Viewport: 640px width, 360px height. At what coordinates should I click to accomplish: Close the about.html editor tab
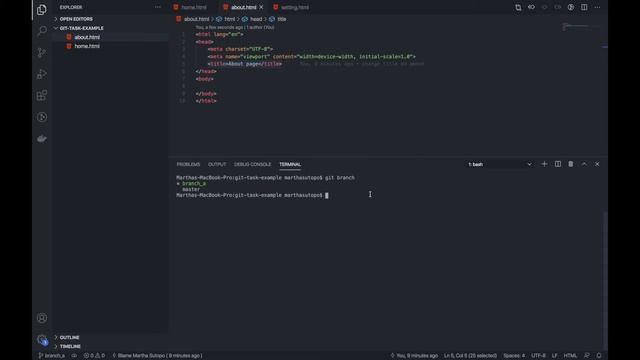[261, 7]
